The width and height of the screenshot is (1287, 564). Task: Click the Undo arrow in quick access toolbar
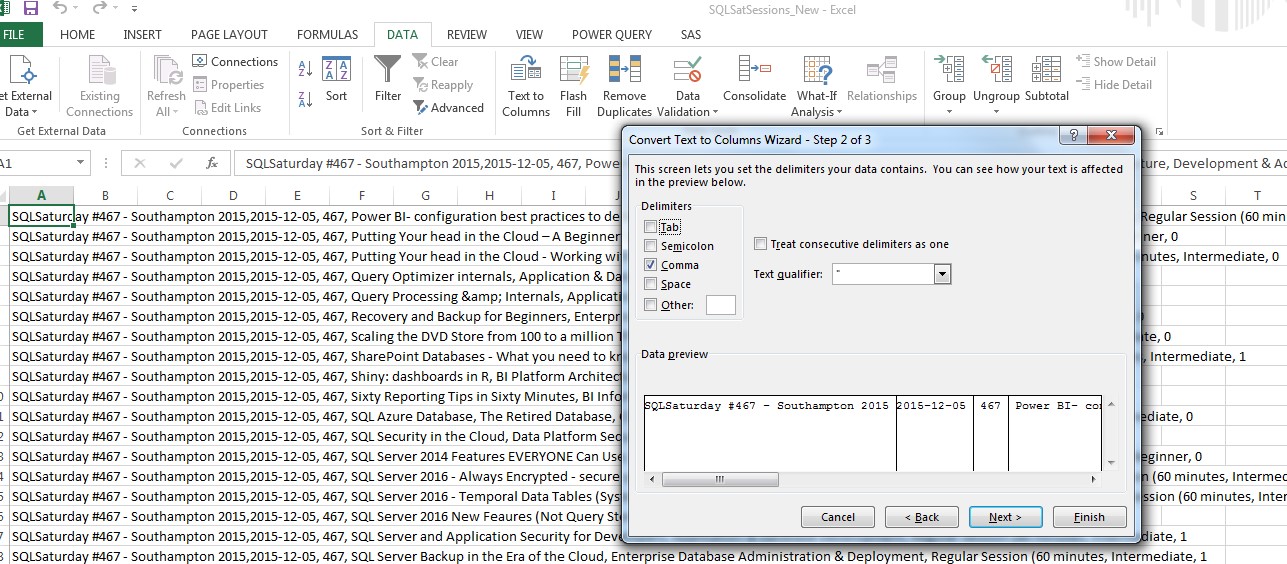(61, 9)
